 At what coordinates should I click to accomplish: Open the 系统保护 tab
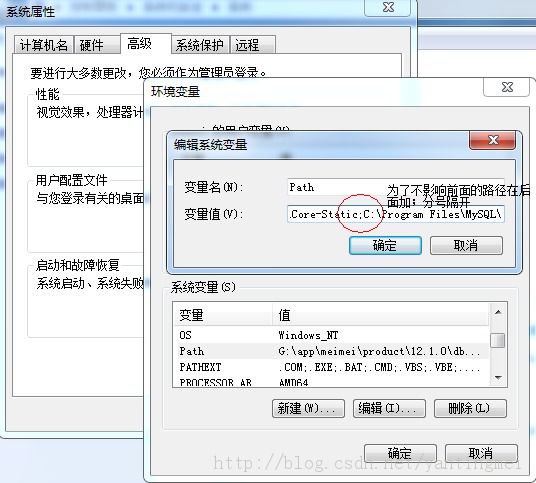[200, 45]
